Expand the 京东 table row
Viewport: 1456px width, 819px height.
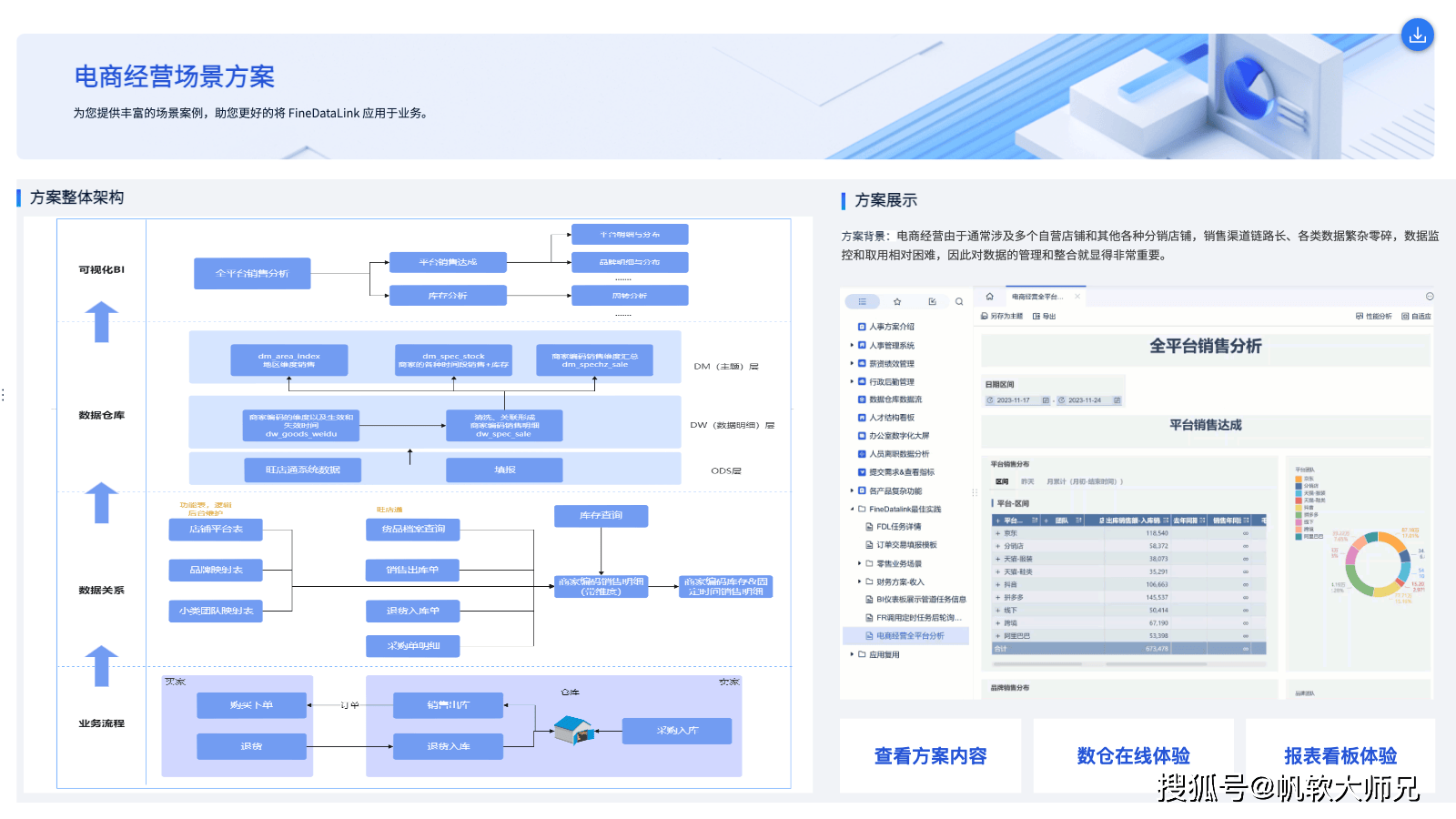coord(998,533)
